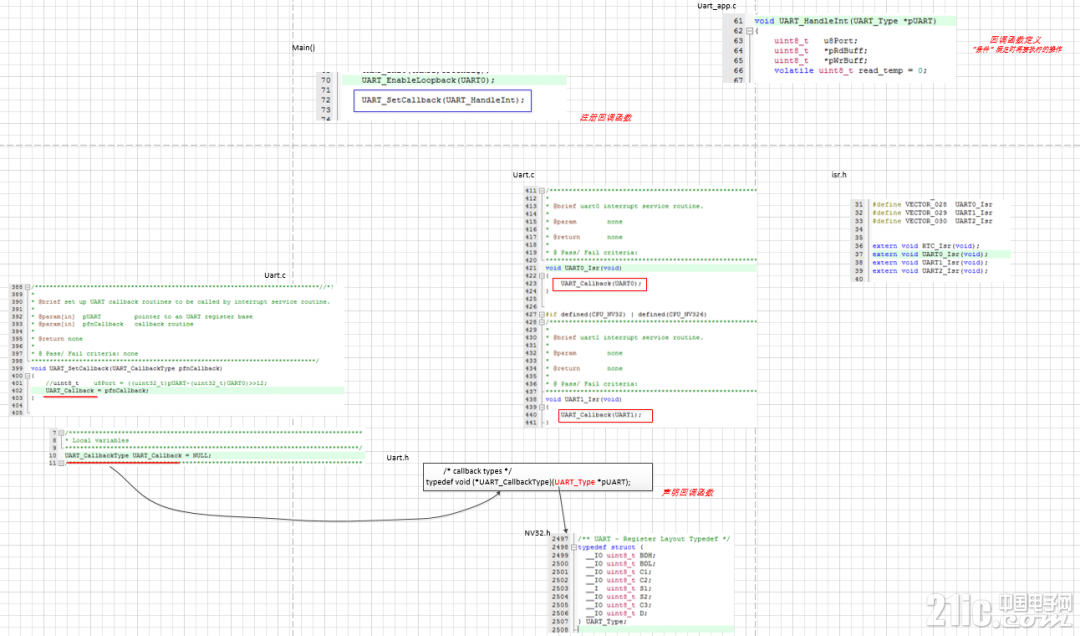The width and height of the screenshot is (1080, 636).
Task: Collapse the comment fold at line 388
Action: tap(28, 287)
